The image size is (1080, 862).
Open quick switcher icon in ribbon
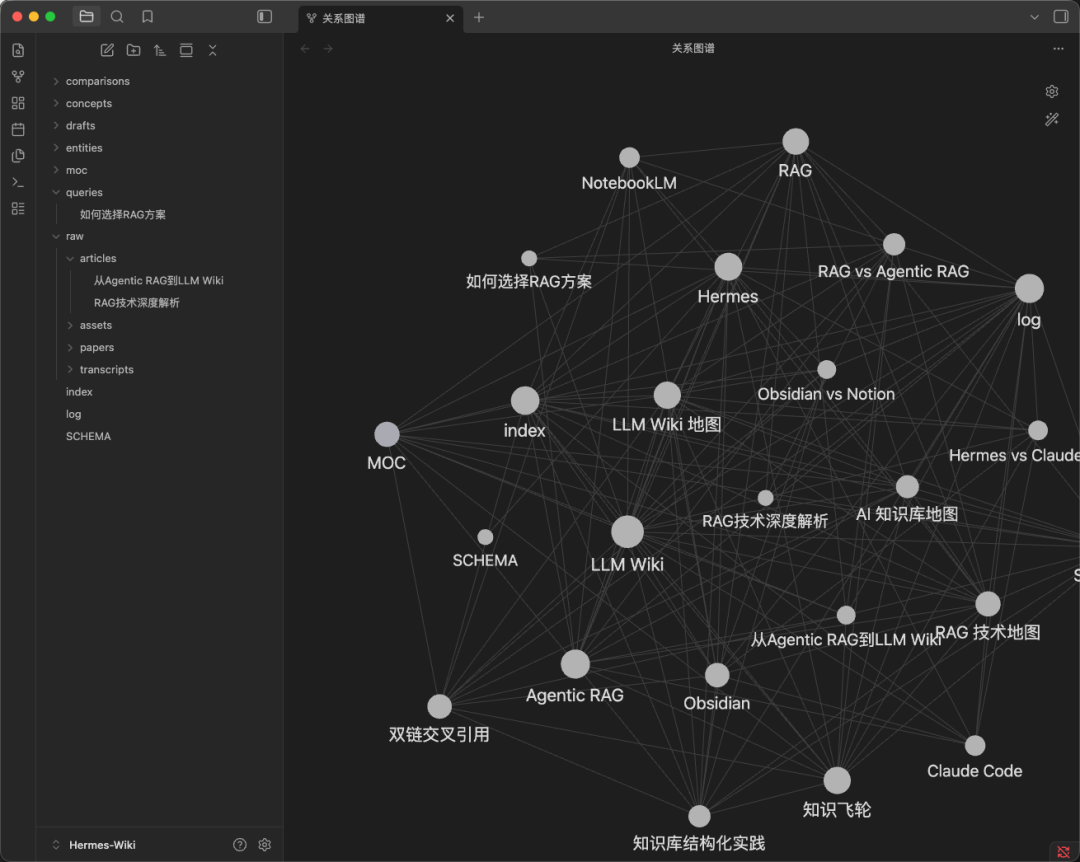pyautogui.click(x=19, y=50)
